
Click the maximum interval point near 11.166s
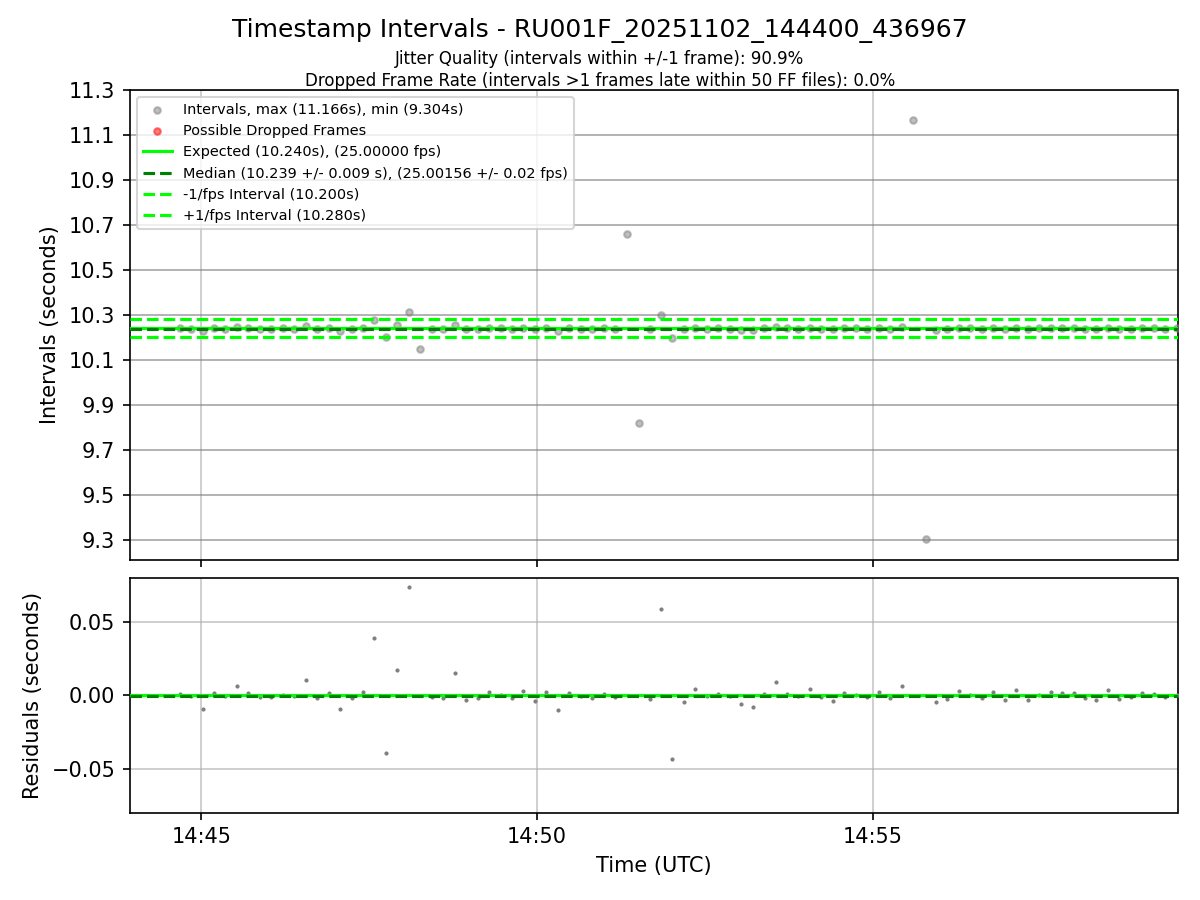(x=913, y=120)
